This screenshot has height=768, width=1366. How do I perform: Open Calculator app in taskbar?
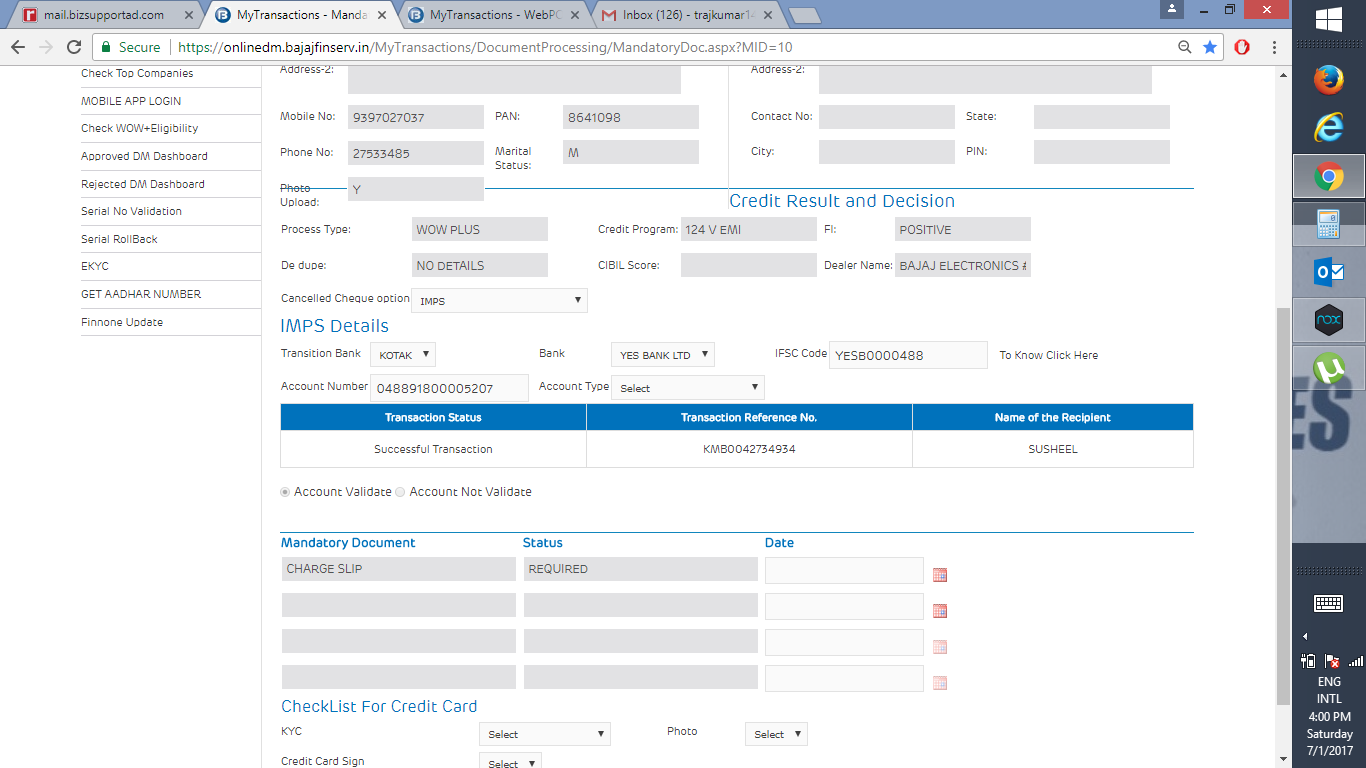tap(1328, 225)
